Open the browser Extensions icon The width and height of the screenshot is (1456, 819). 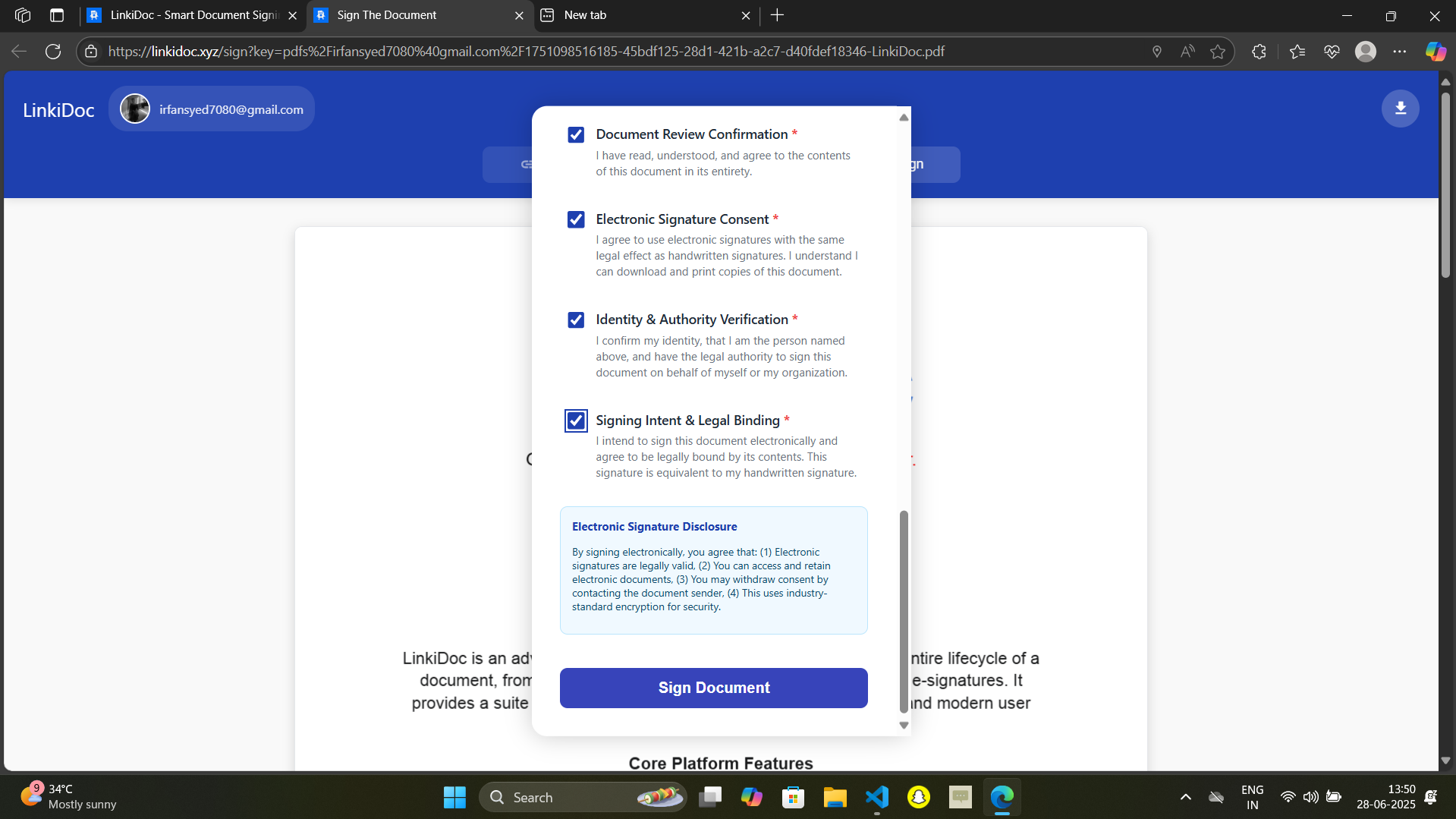(x=1259, y=52)
